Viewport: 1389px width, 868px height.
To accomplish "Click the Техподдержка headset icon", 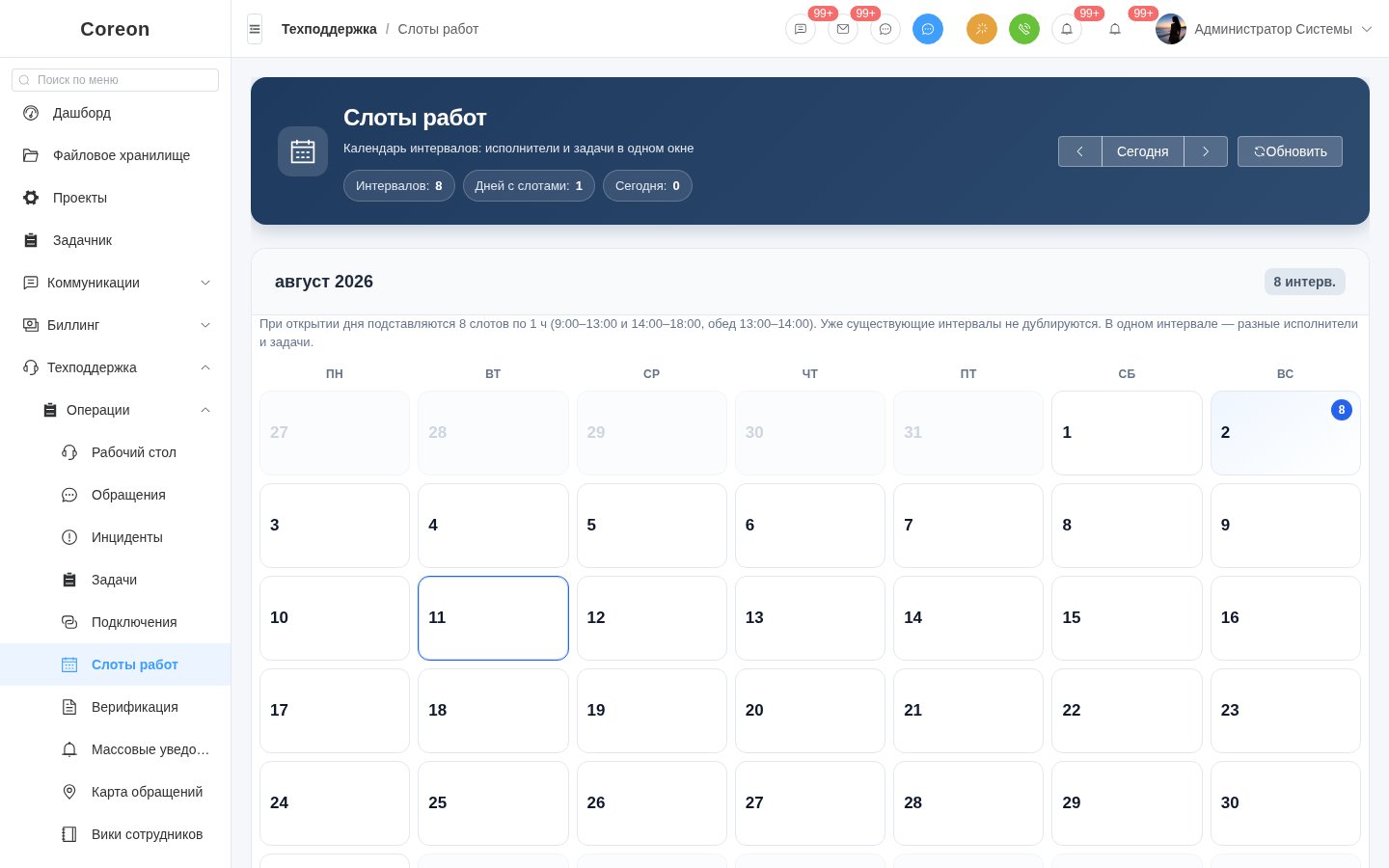I will tap(31, 367).
